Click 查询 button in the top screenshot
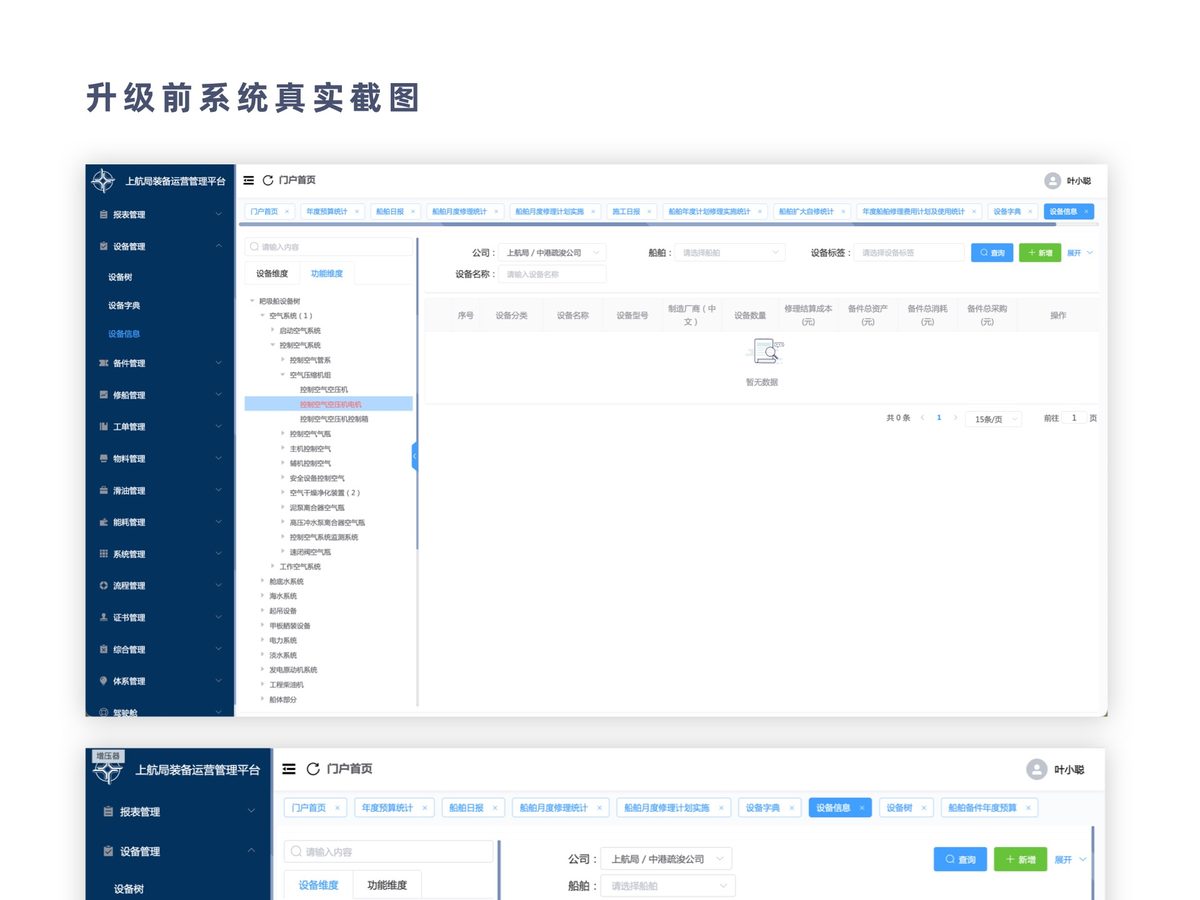 pyautogui.click(x=992, y=253)
